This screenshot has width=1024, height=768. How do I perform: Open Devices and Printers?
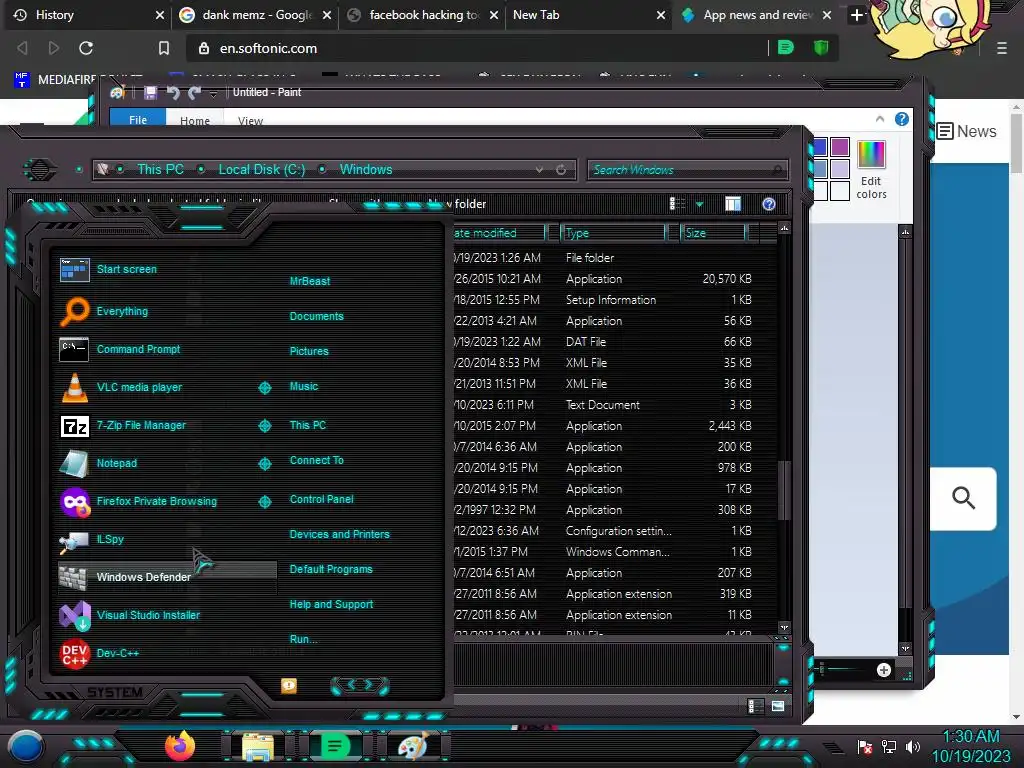(339, 534)
